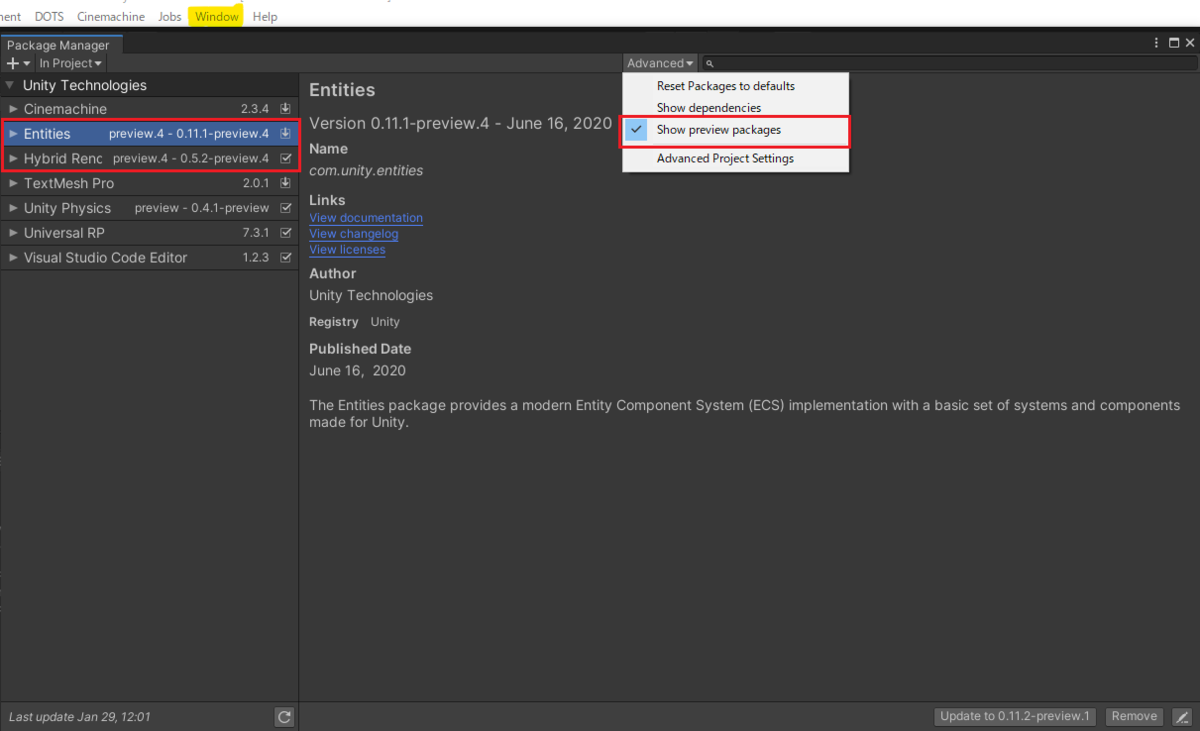Open the In Project filter dropdown
1200x731 pixels.
tap(70, 63)
